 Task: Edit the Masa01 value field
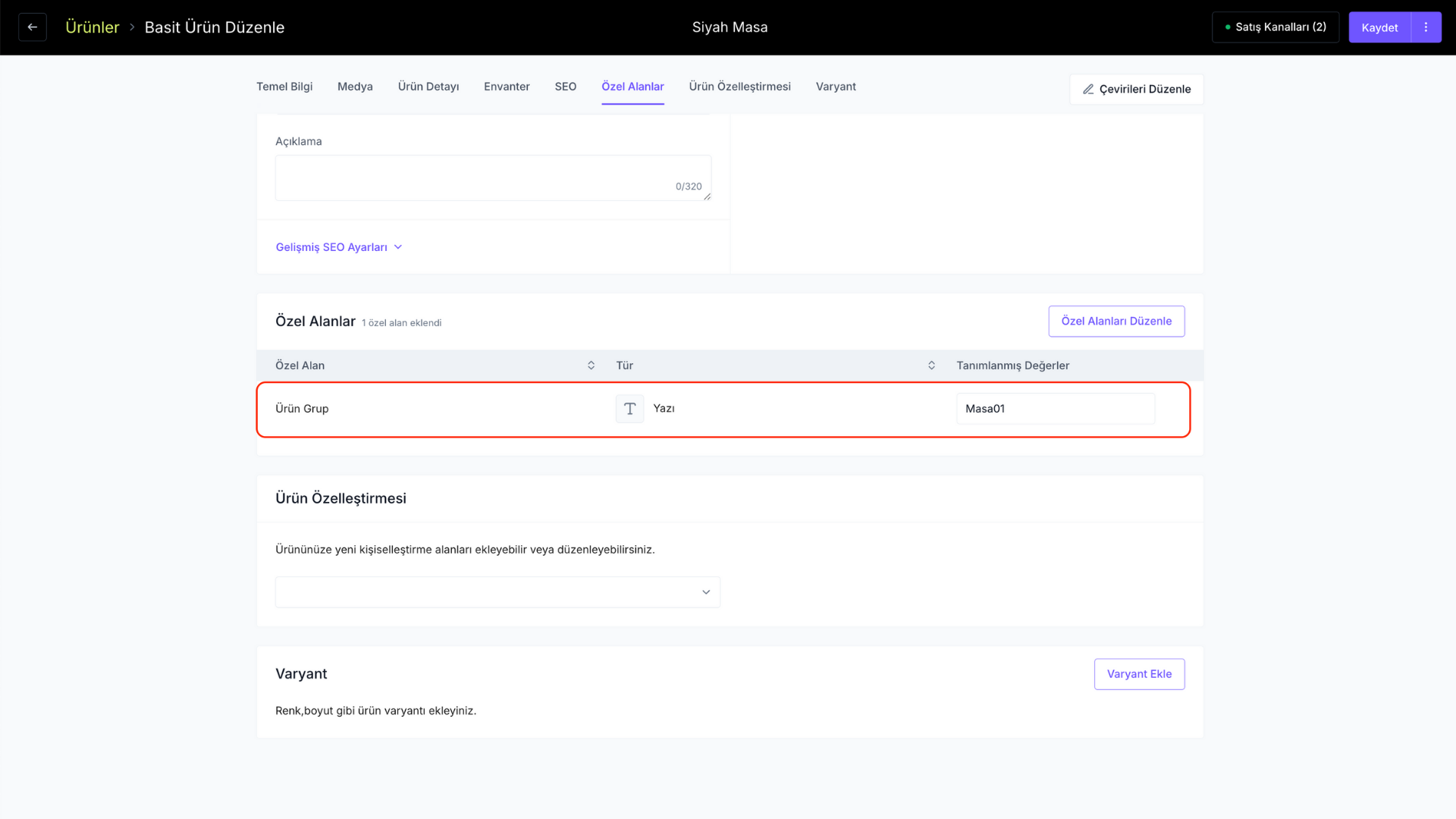click(x=1055, y=409)
